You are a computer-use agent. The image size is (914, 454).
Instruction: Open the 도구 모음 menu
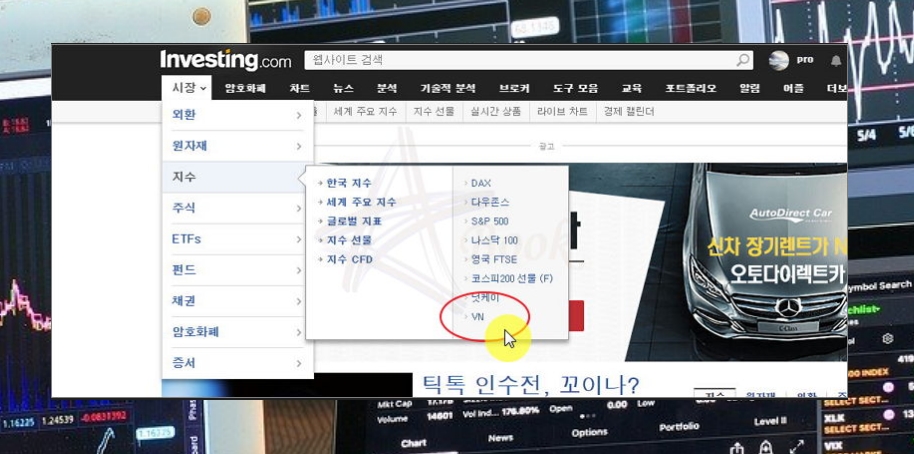(575, 89)
